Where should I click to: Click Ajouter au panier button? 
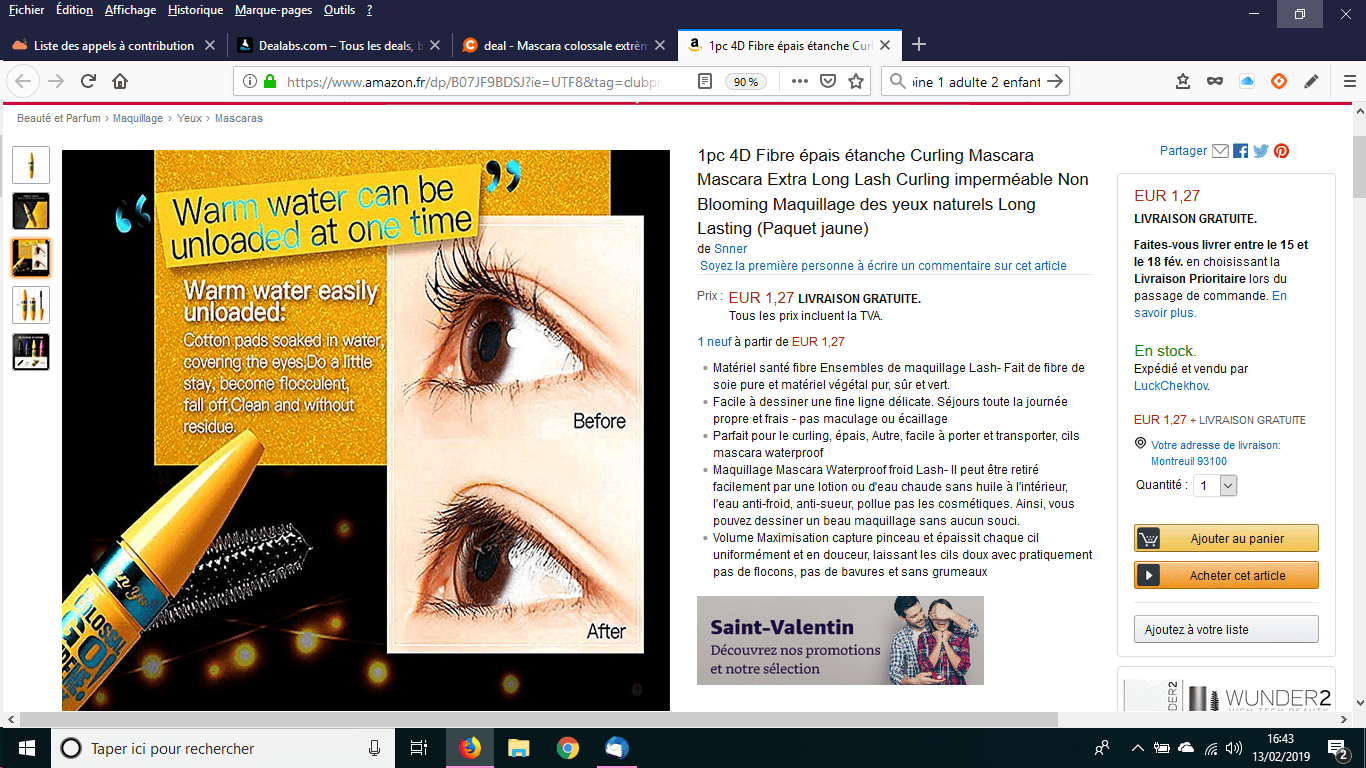(1226, 538)
